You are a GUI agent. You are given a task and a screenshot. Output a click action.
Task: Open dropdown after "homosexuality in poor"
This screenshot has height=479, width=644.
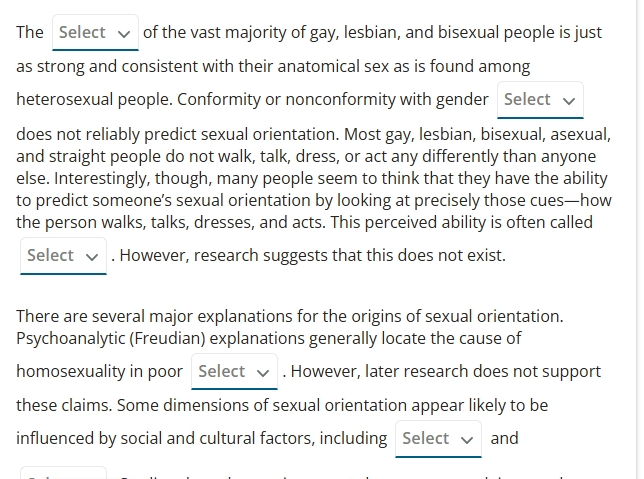click(x=235, y=371)
